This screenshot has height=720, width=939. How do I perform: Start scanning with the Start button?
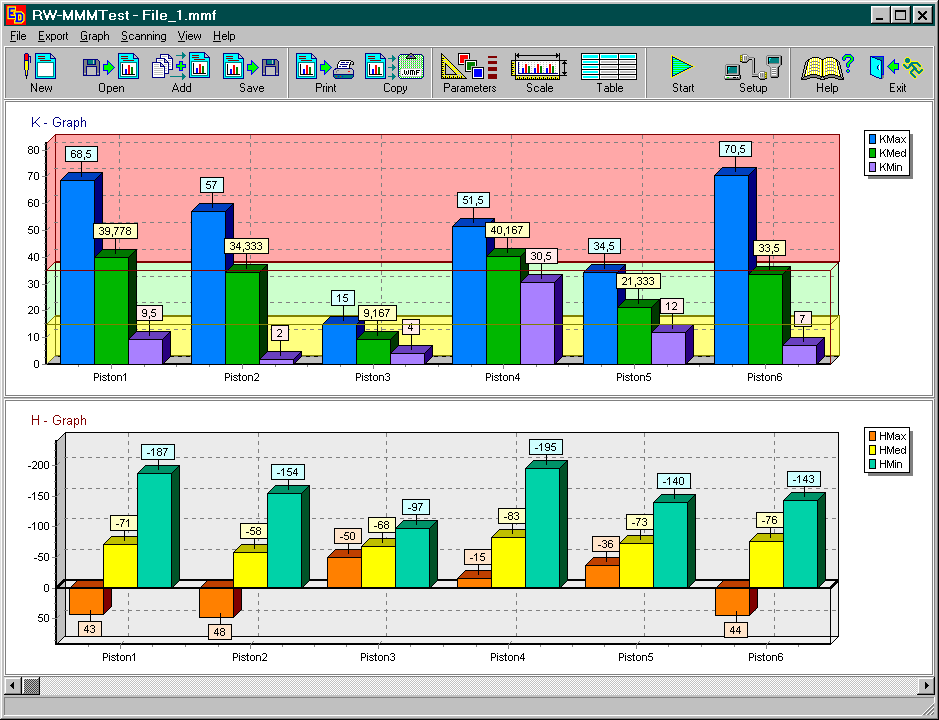tap(683, 68)
